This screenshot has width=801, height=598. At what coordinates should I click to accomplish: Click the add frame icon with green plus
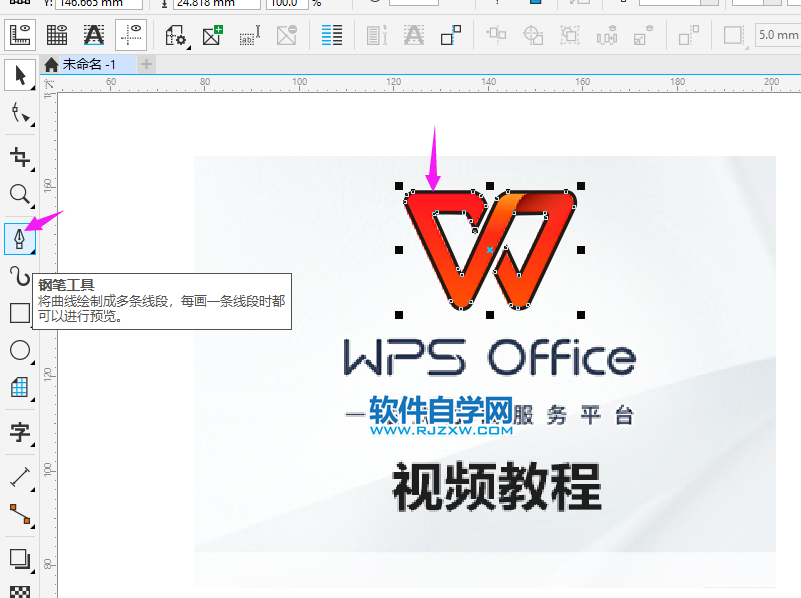pos(213,35)
